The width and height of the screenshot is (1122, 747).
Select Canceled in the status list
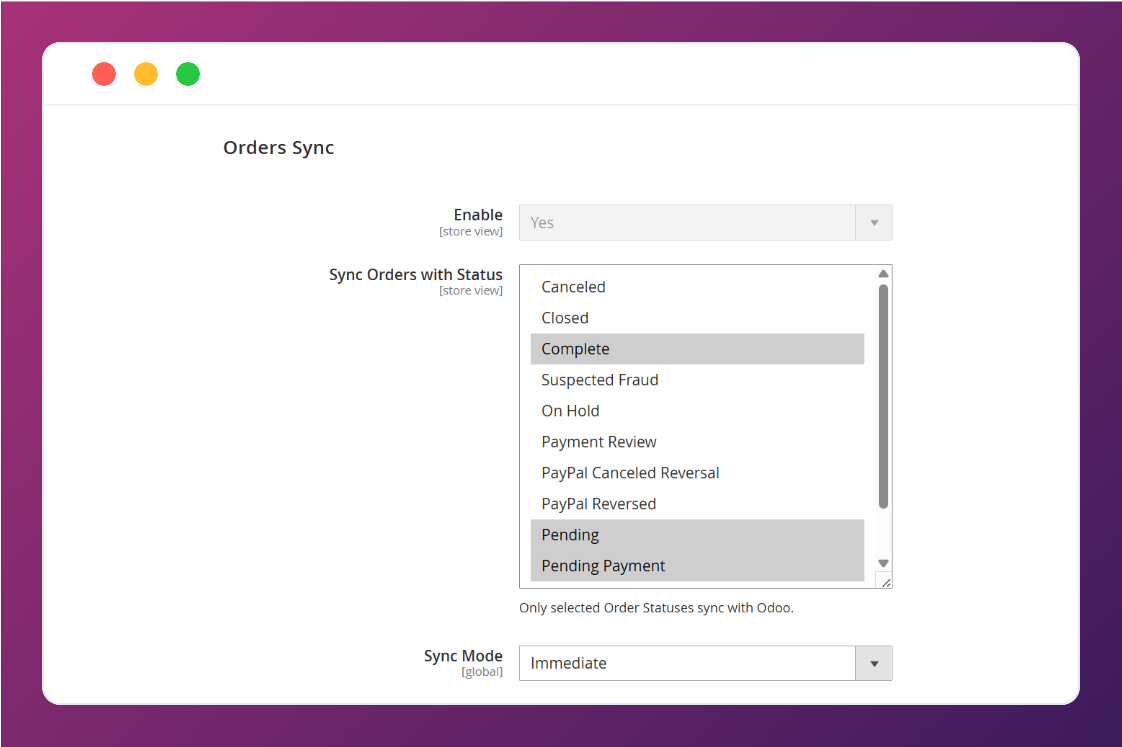698,287
